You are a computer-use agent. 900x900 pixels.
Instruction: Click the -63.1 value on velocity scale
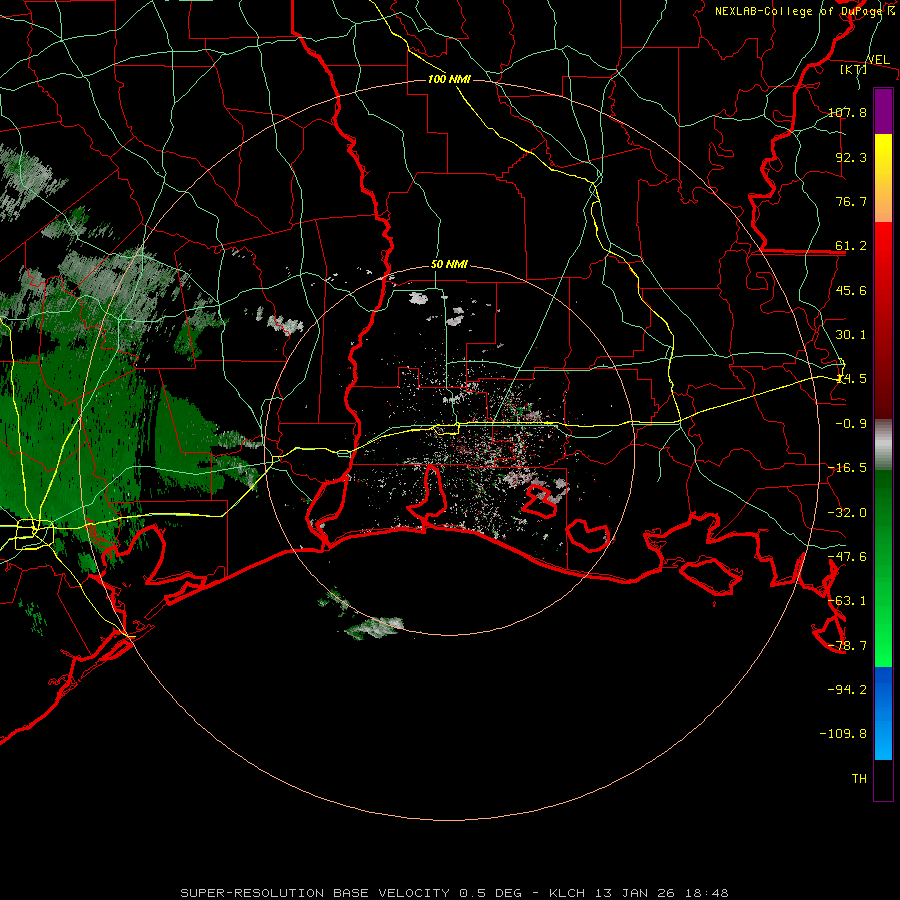tap(847, 601)
